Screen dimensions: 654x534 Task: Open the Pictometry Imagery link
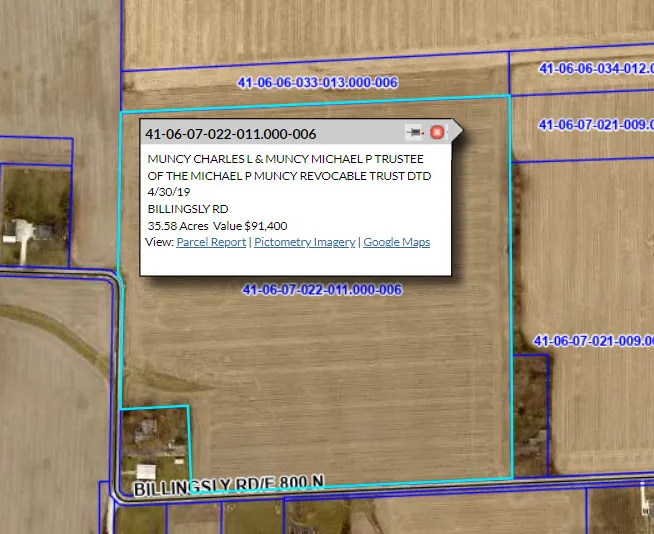click(304, 242)
